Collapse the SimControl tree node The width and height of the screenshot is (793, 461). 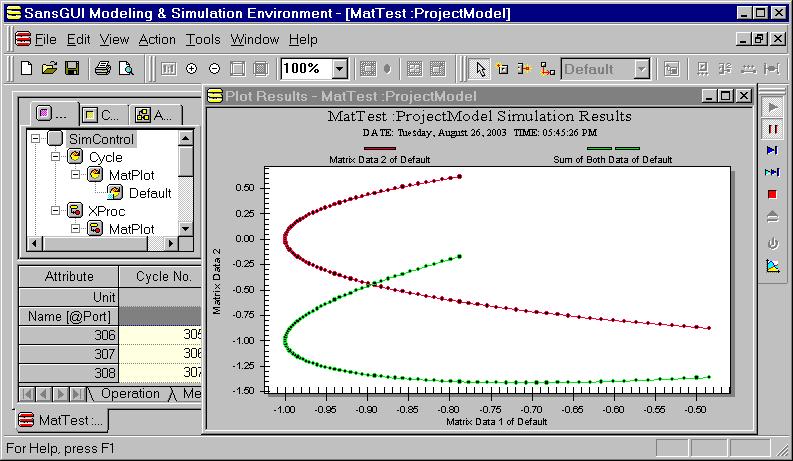pyautogui.click(x=35, y=138)
